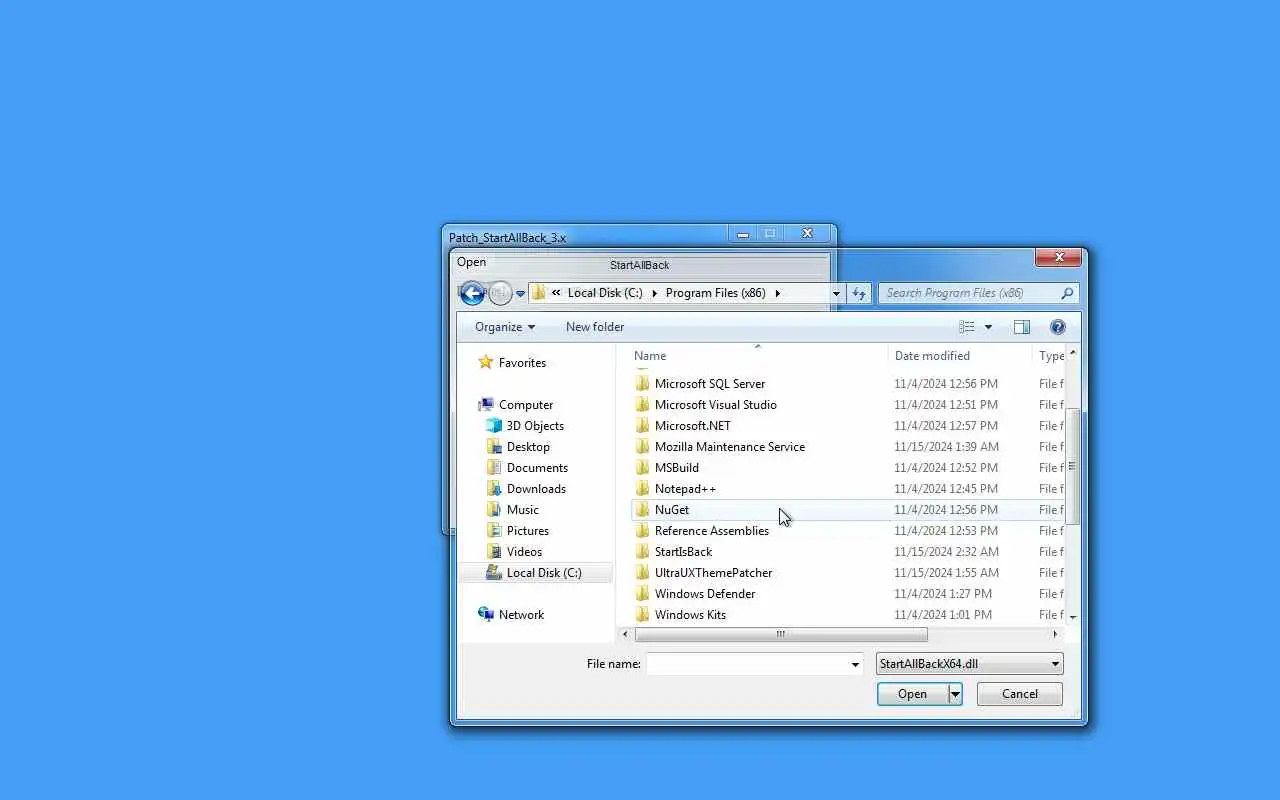Open the StartAllBackX64.dll file type dropdown
Viewport: 1280px width, 800px height.
coord(969,664)
